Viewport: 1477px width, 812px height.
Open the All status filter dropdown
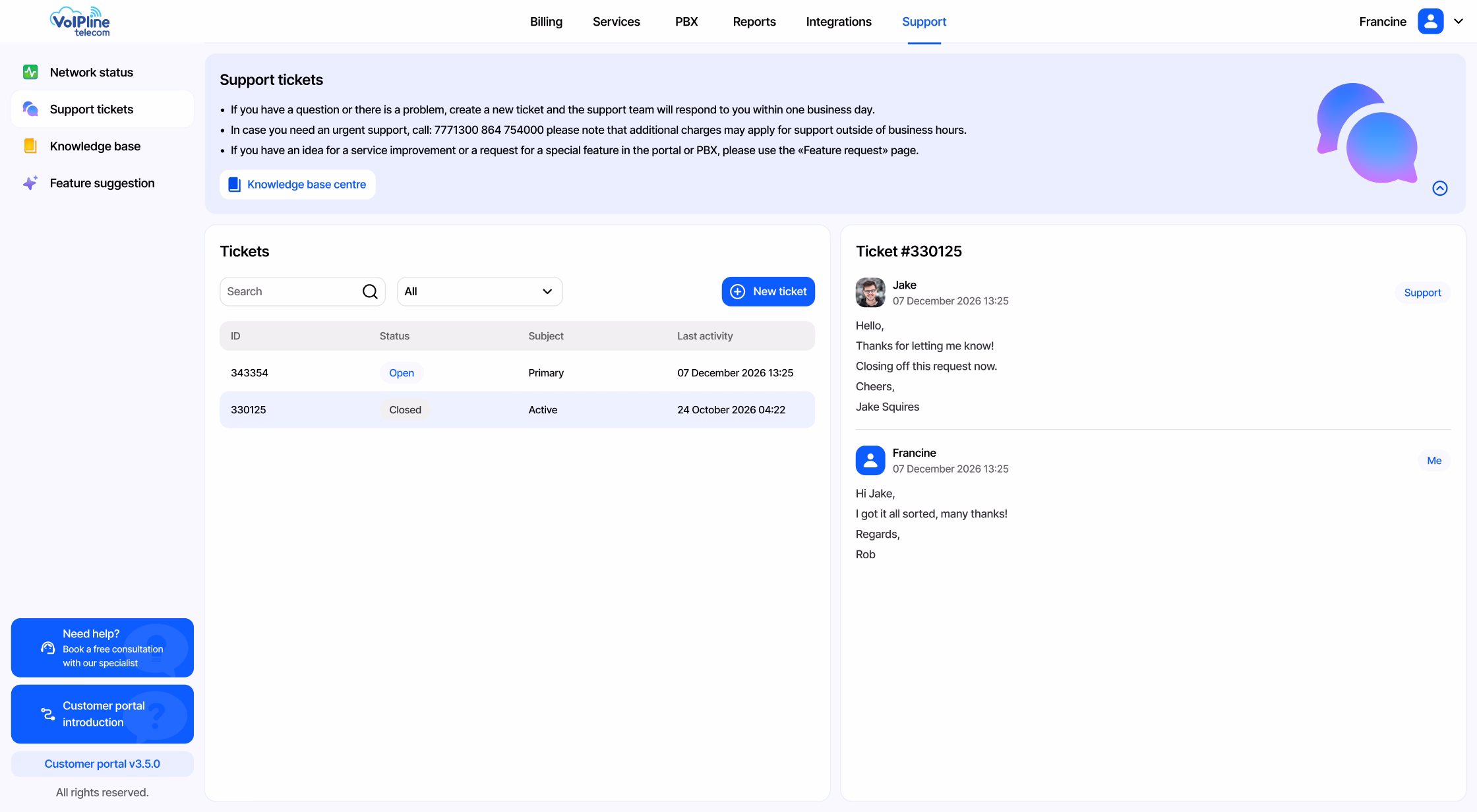[479, 291]
